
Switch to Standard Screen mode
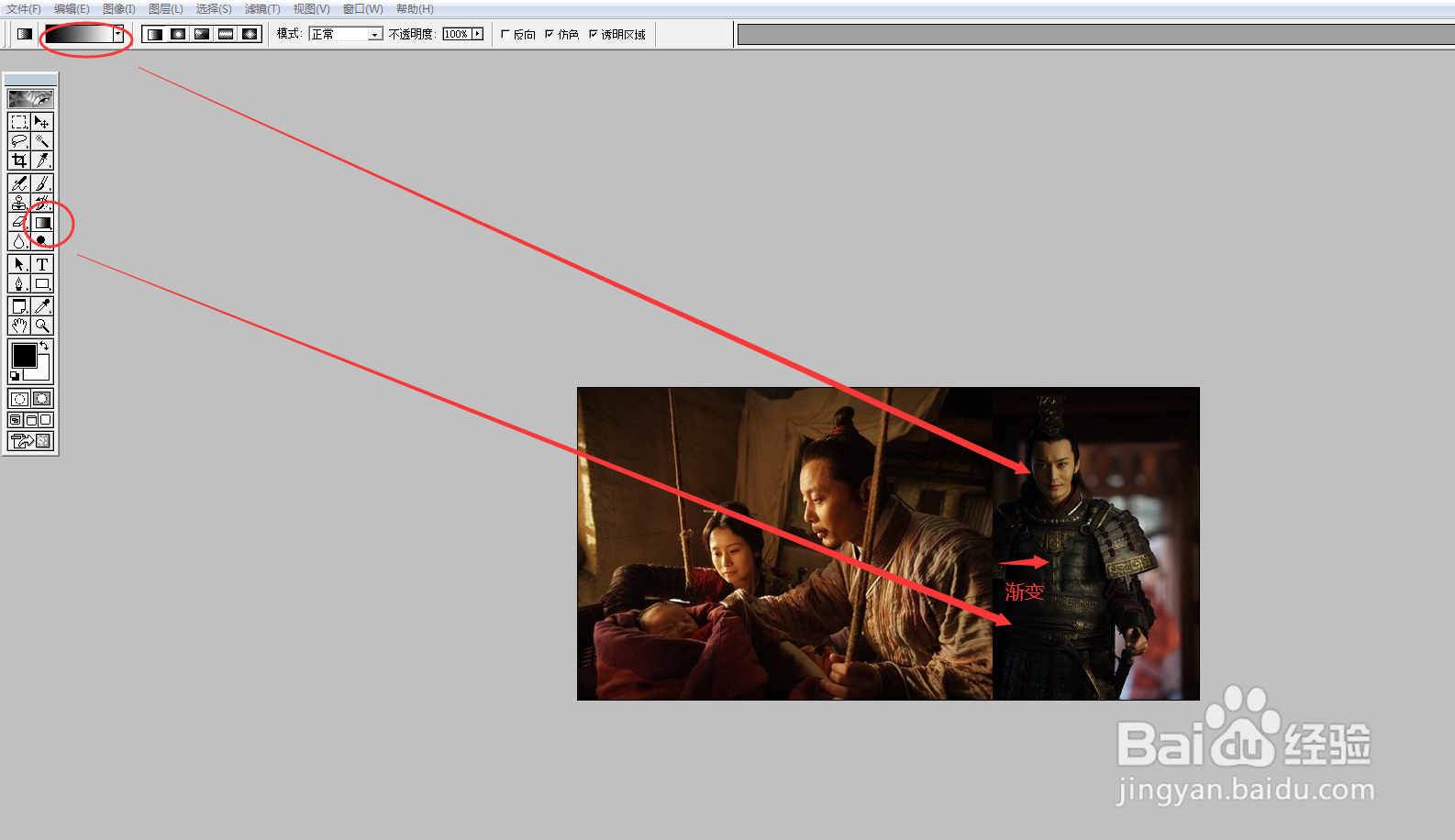click(16, 420)
